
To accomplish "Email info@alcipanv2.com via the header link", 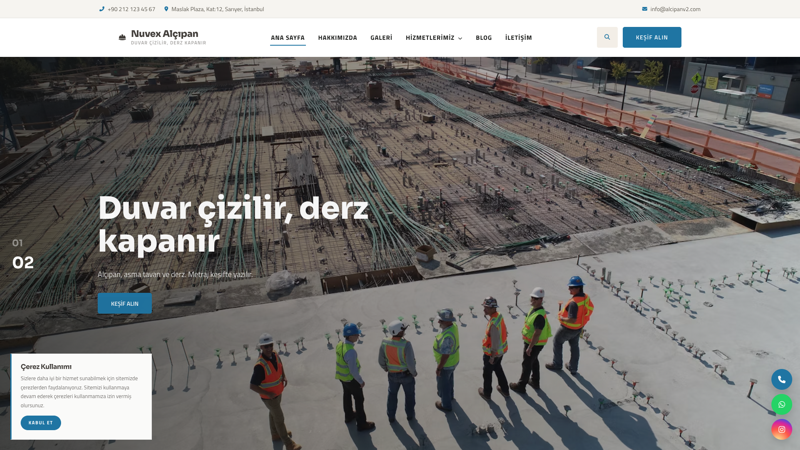I will [675, 9].
